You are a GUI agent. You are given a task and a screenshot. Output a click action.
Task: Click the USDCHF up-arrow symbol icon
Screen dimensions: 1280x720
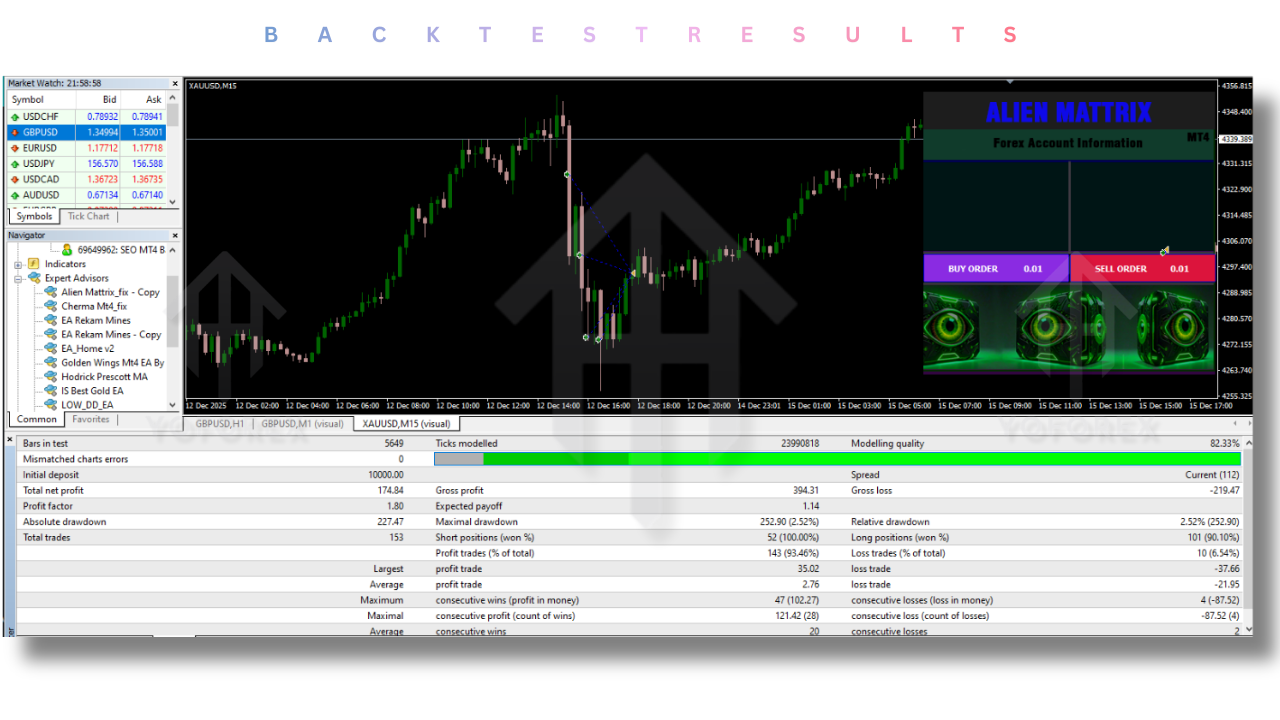click(15, 116)
